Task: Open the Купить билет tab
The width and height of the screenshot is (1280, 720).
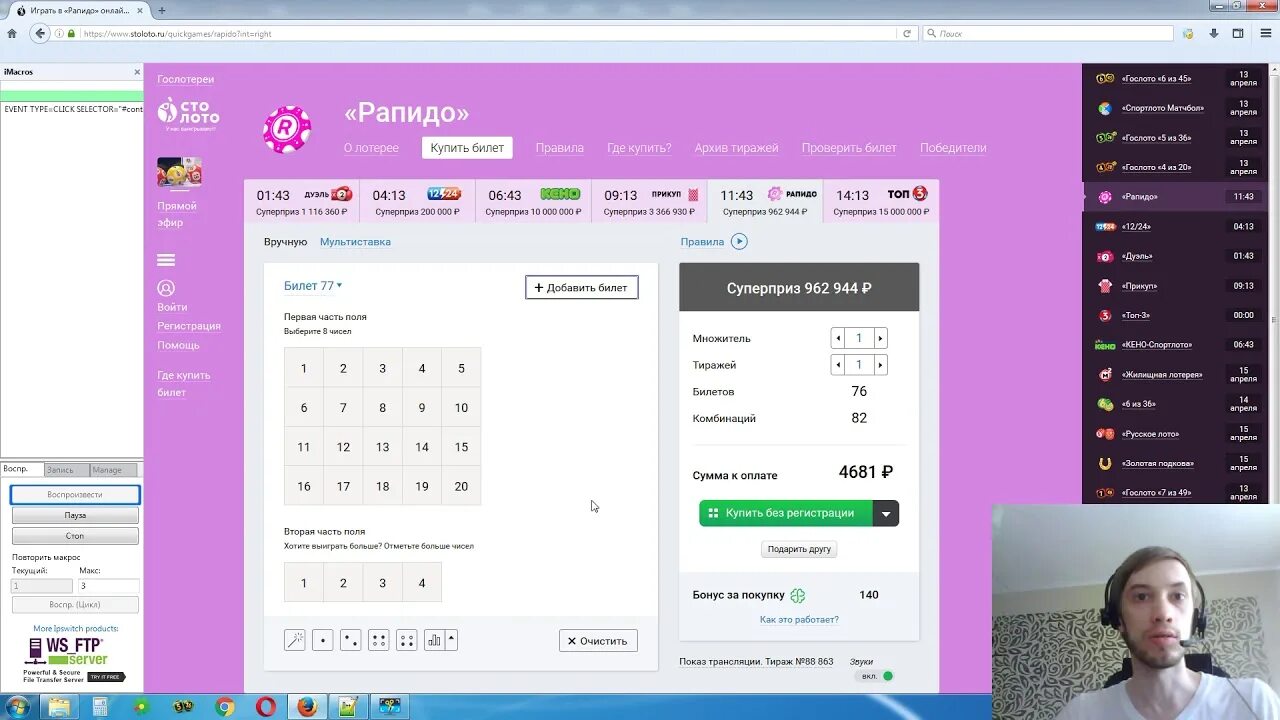Action: coord(467,148)
